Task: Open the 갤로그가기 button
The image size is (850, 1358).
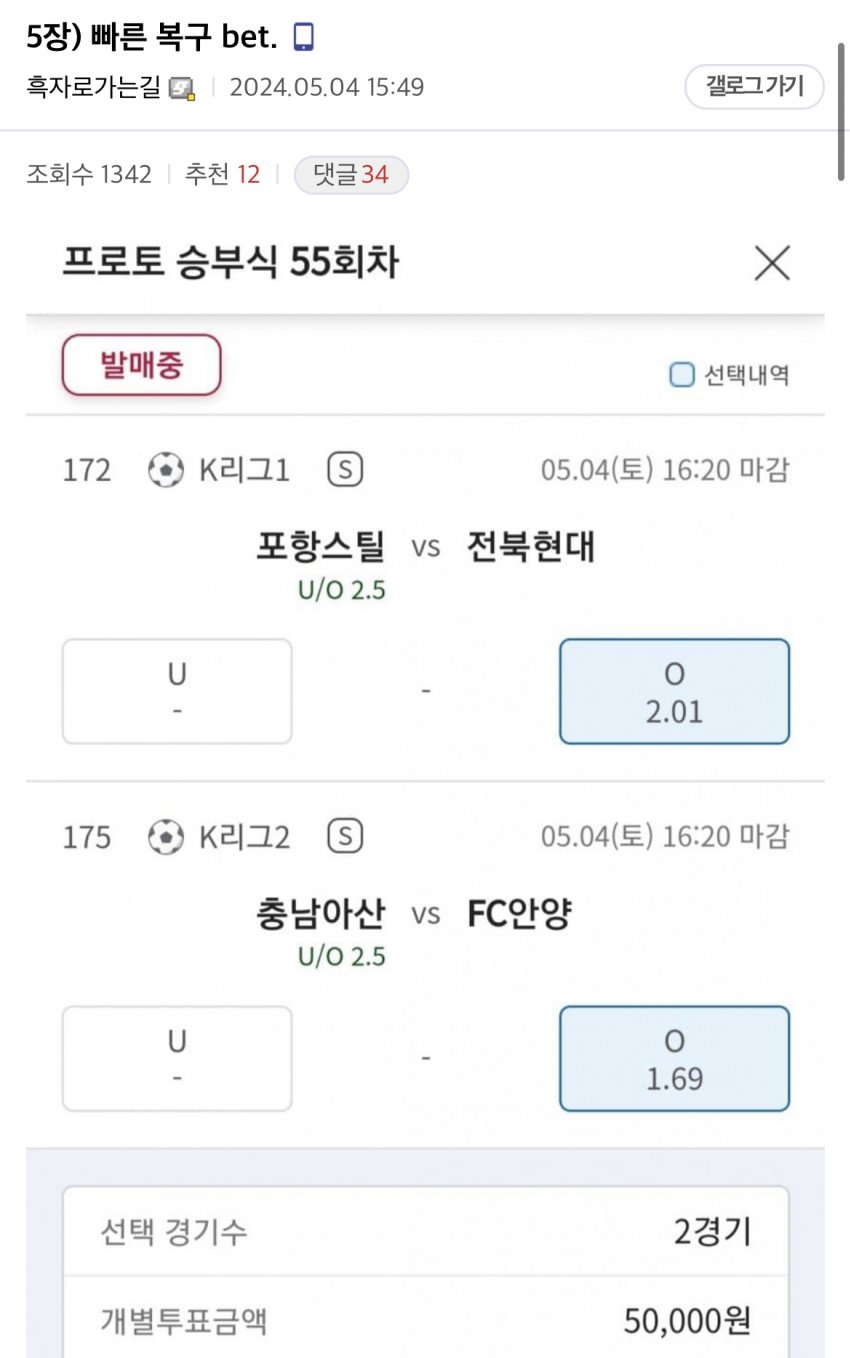Action: 754,86
